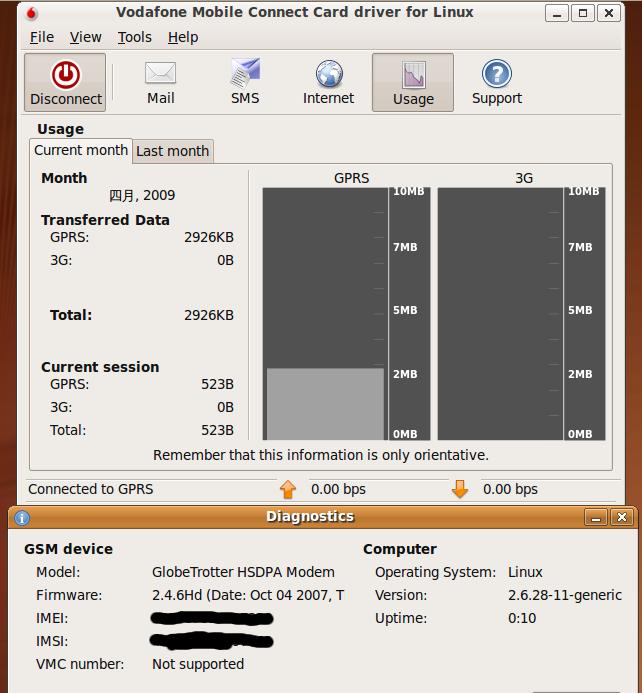This screenshot has width=642, height=693.
Task: Switch to the Current month tab
Action: (x=81, y=150)
